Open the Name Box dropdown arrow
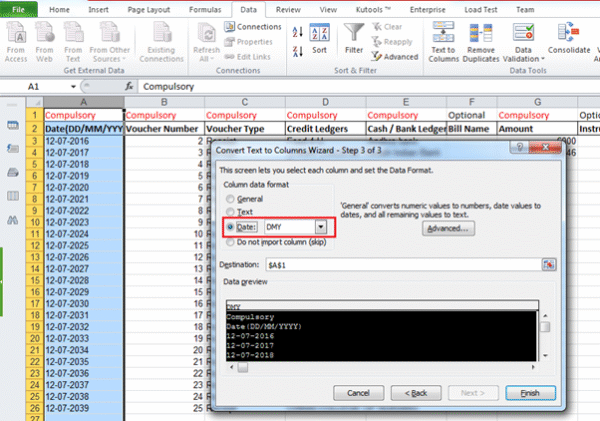Viewport: 600px width, 421px height. pyautogui.click(x=73, y=87)
